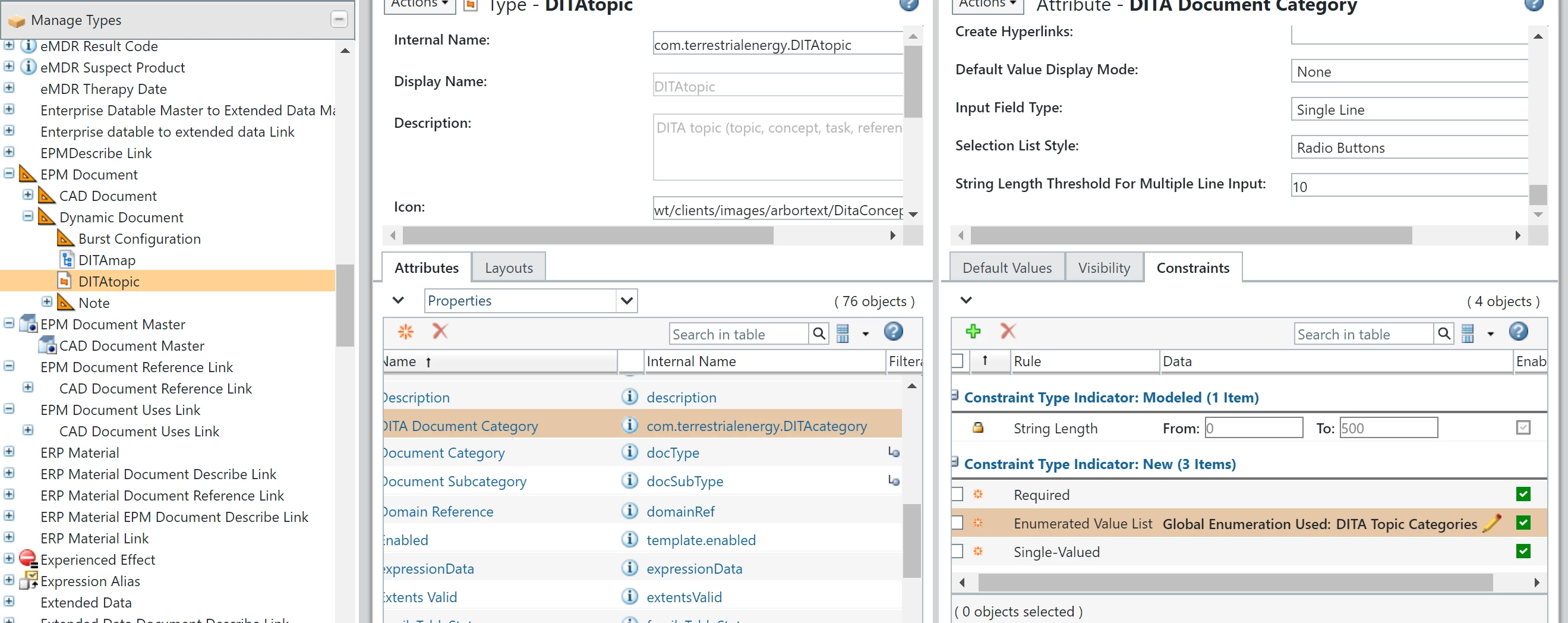This screenshot has width=1568, height=623.
Task: Collapse the attributes table section chevron
Action: [x=398, y=300]
